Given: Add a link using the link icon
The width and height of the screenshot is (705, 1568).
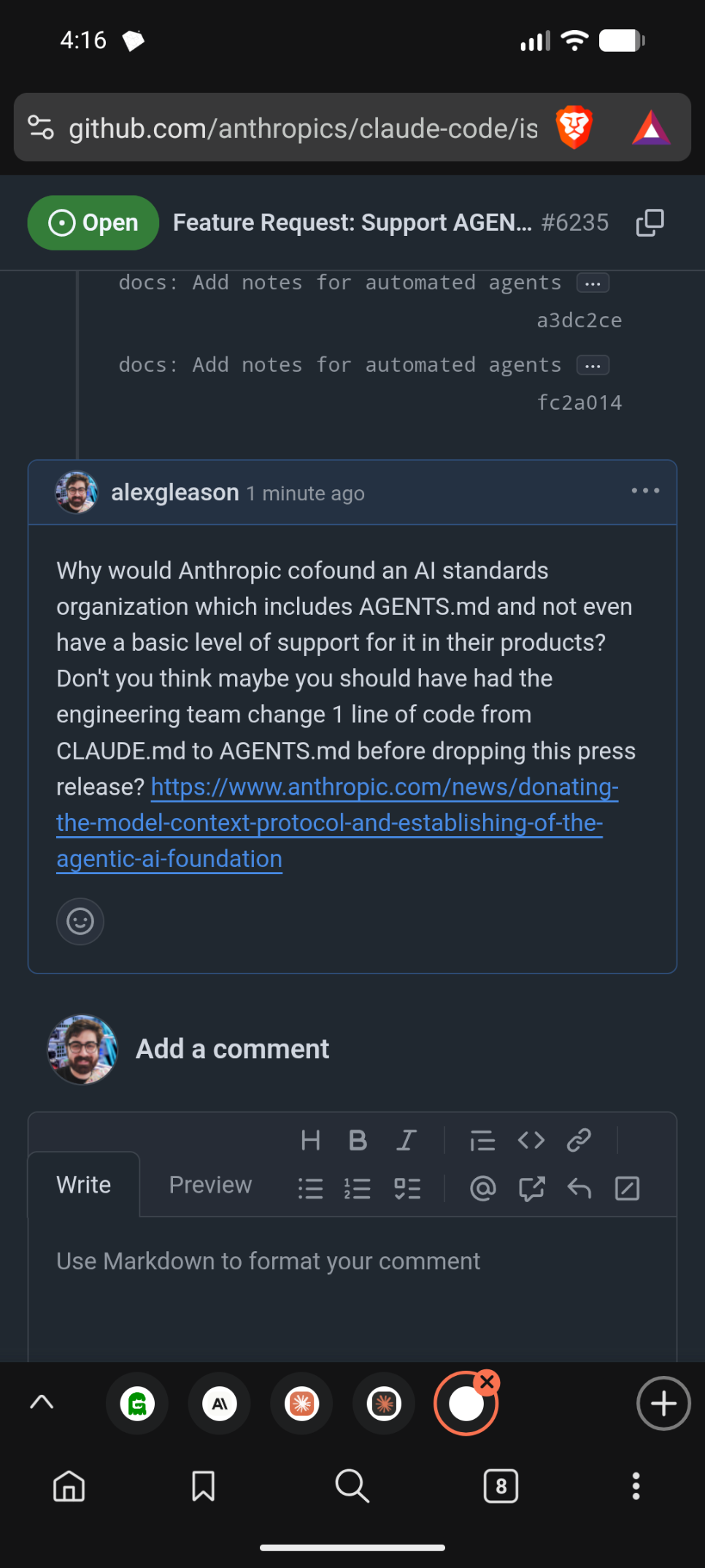Looking at the screenshot, I should [x=579, y=1140].
